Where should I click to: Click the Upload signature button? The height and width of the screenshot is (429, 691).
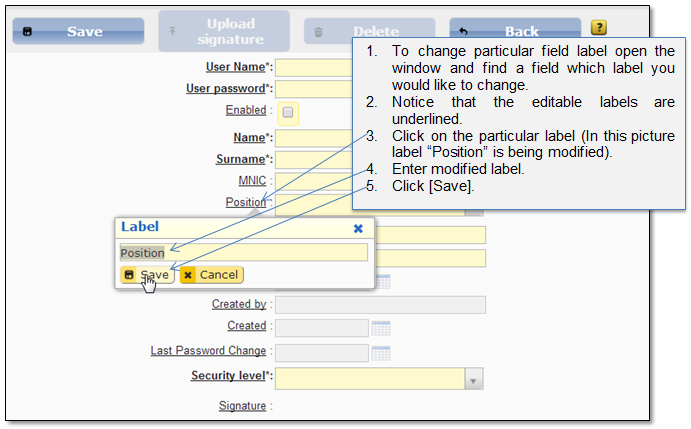coord(223,31)
